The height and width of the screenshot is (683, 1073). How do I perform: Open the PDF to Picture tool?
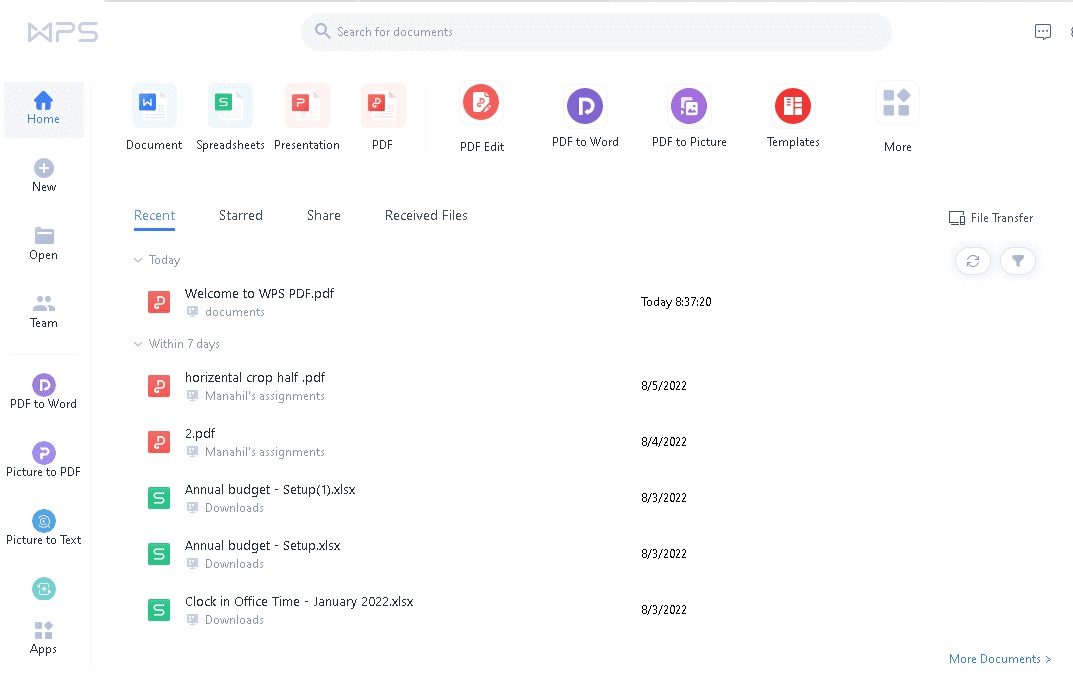[x=689, y=118]
